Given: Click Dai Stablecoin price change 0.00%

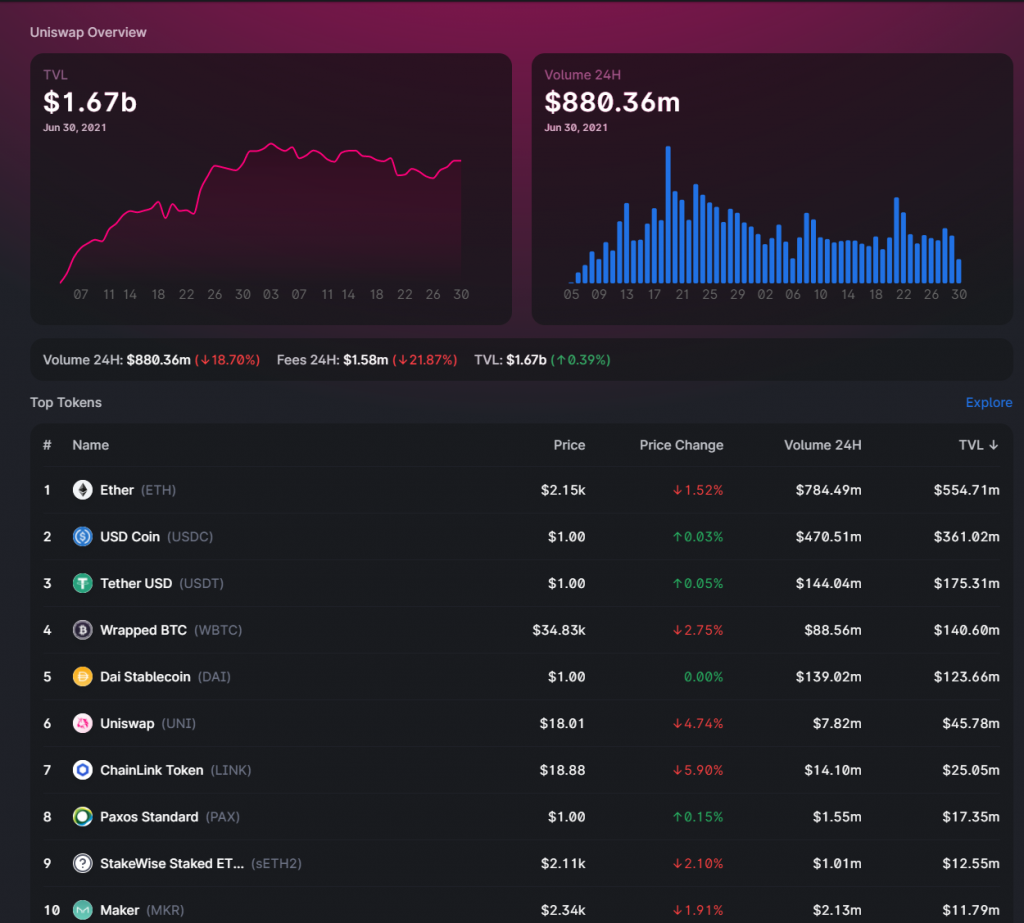Looking at the screenshot, I should pos(703,676).
